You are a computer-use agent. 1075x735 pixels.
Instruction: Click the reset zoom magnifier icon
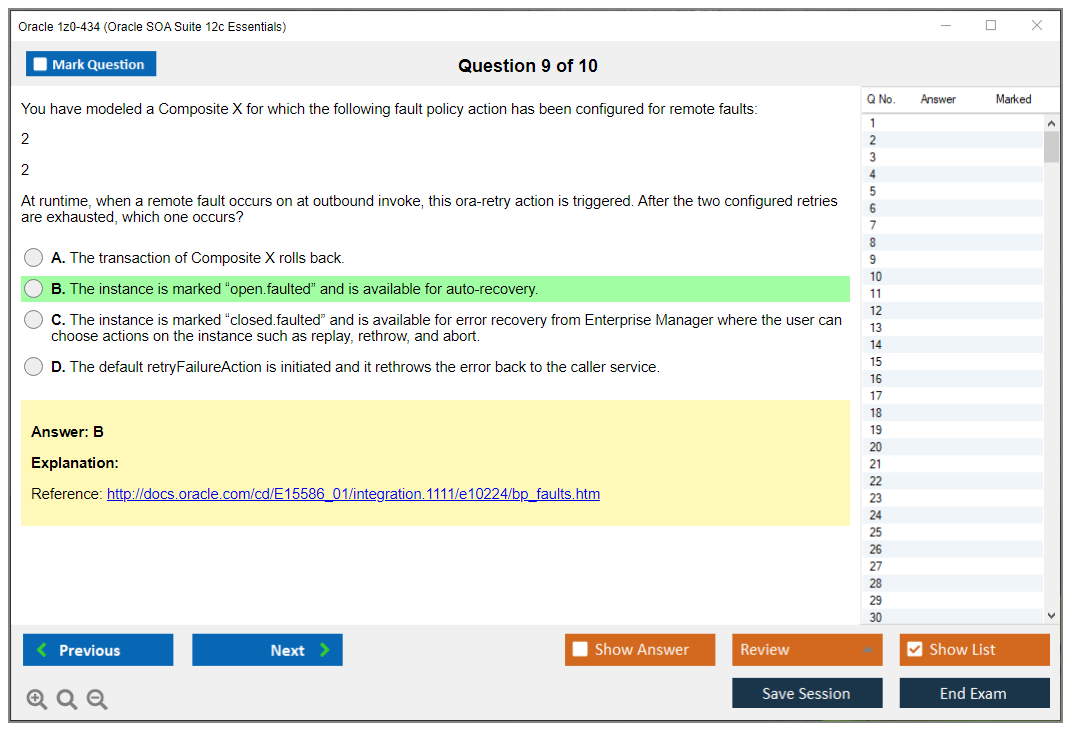(67, 700)
